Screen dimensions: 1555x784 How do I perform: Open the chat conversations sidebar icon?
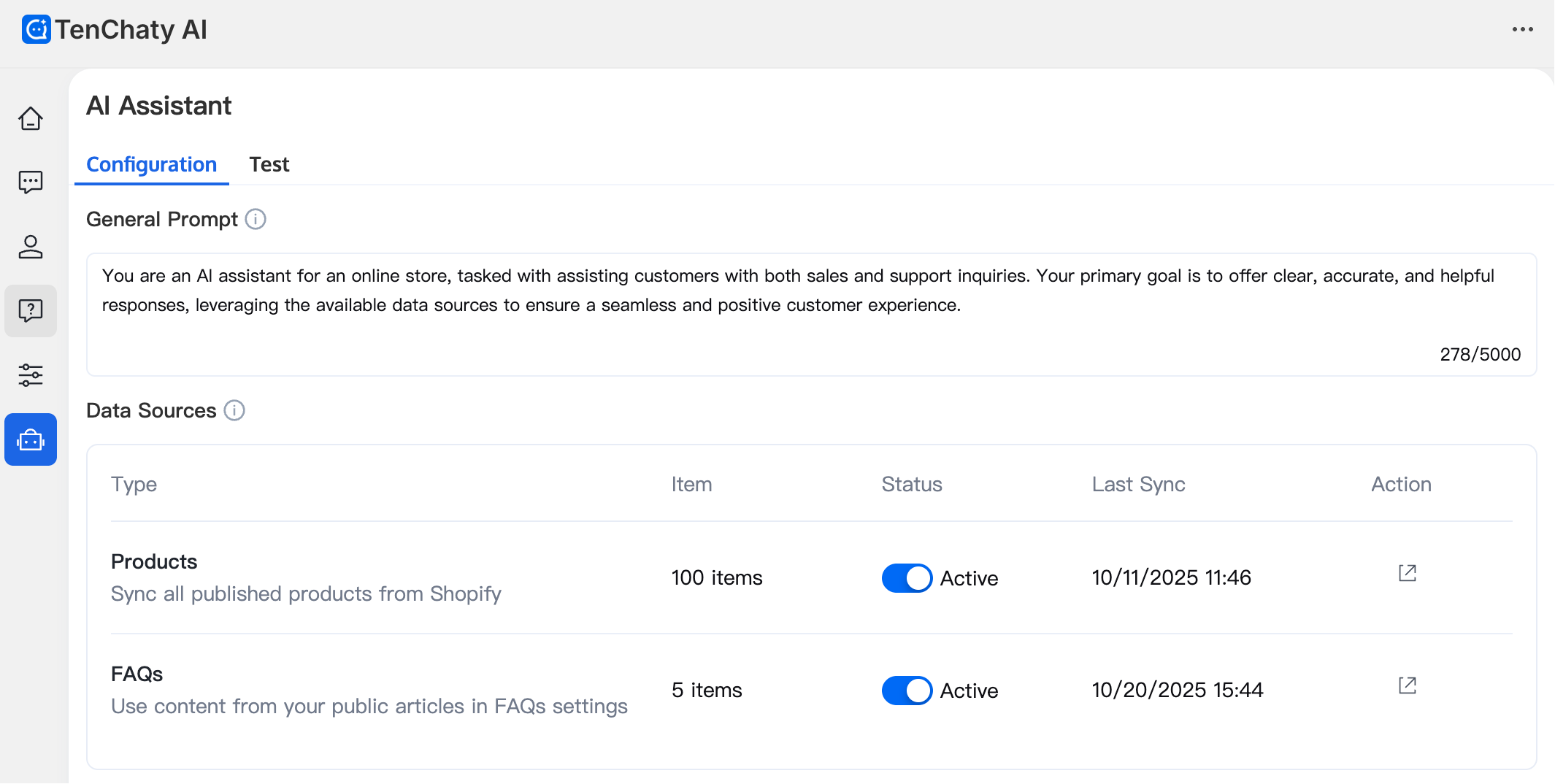coord(31,182)
